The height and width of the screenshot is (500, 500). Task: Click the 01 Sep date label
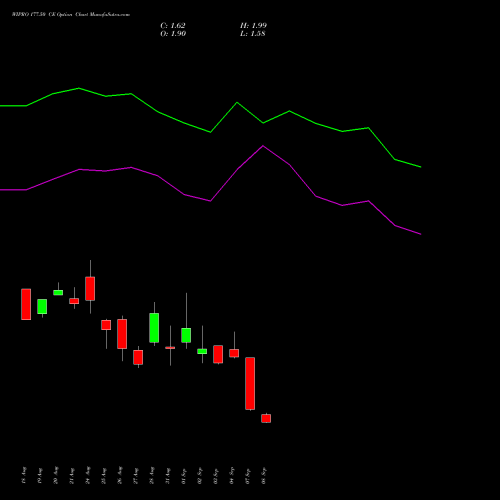click(x=184, y=476)
